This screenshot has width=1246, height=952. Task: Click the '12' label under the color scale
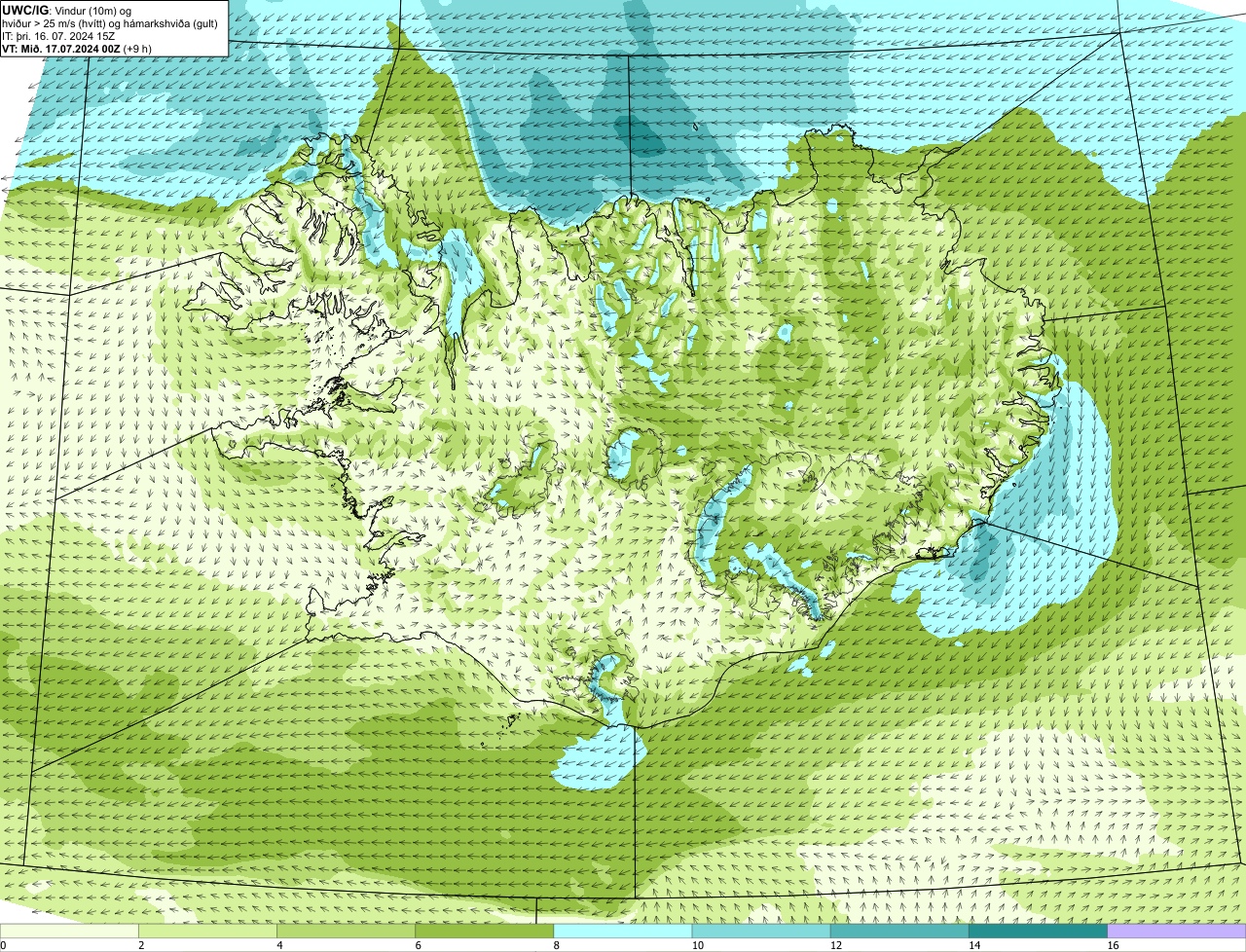[836, 945]
